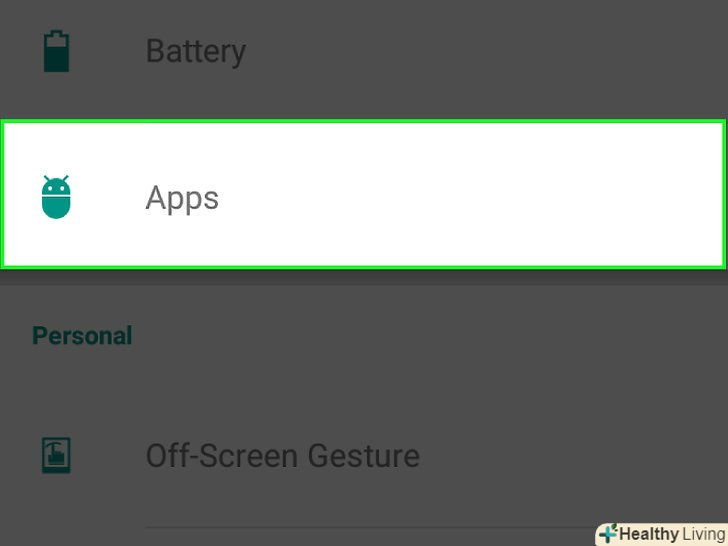Tap blank area right of Personal header

point(427,336)
